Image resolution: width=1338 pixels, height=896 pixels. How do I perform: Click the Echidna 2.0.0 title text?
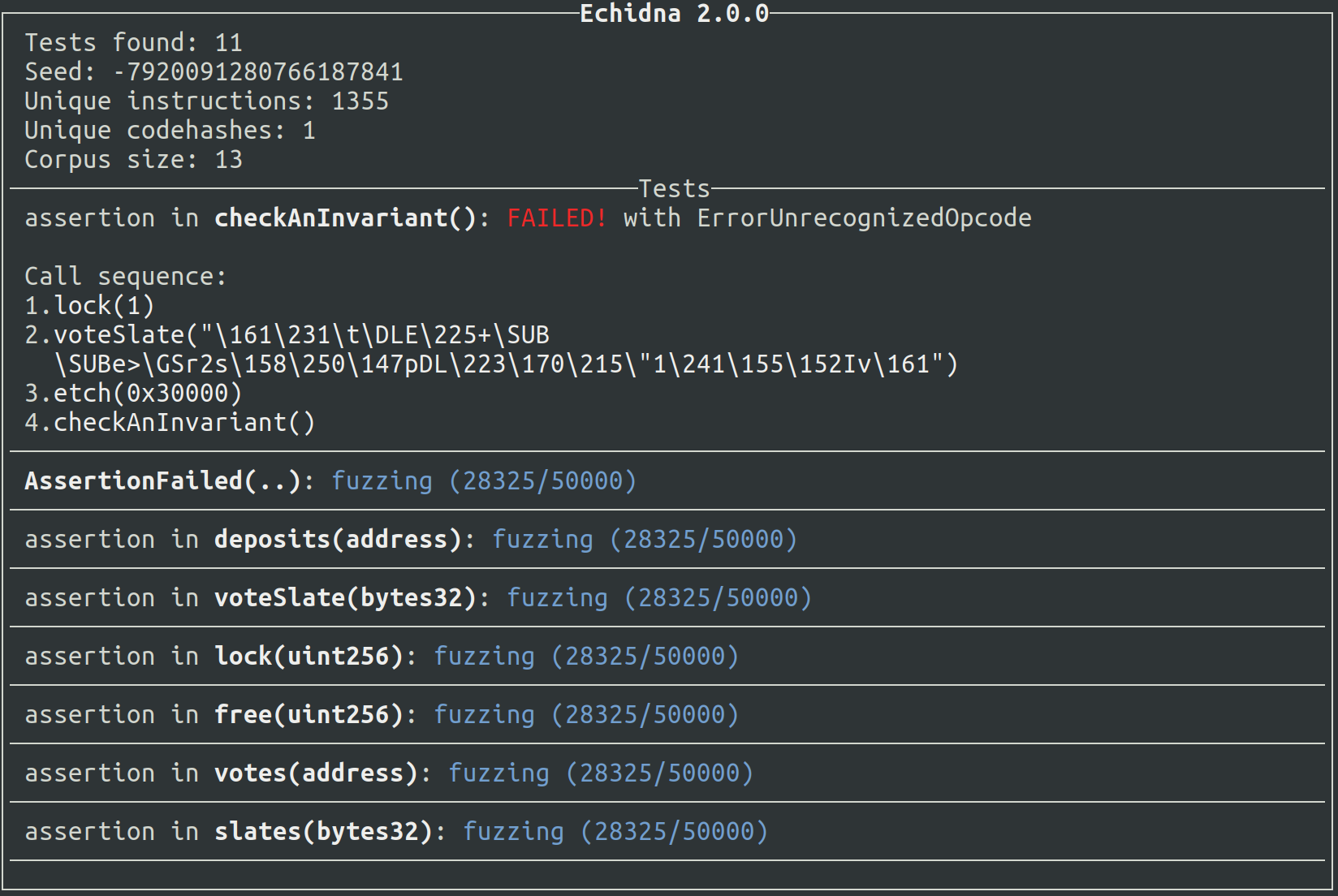[x=674, y=14]
